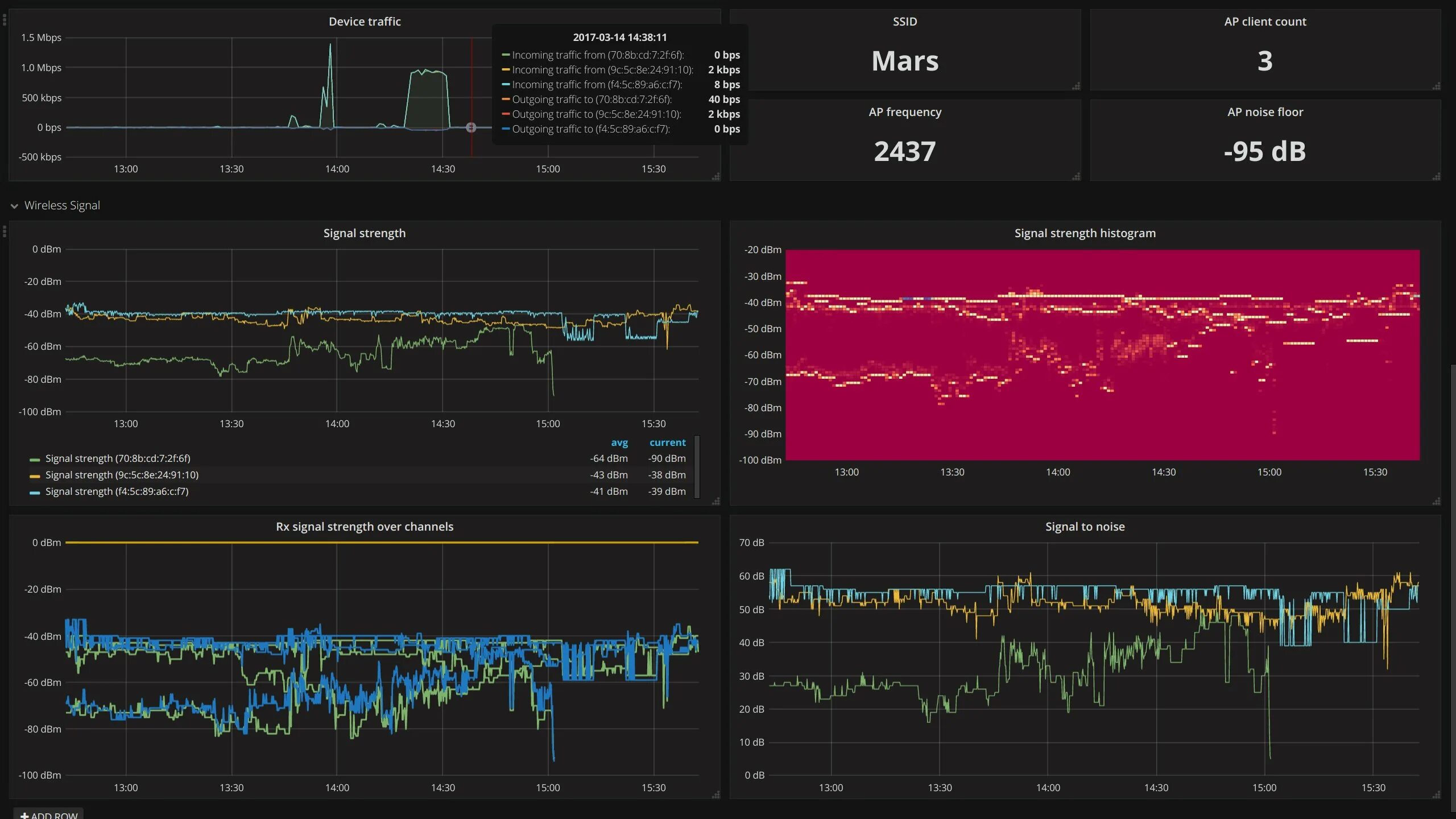Click tooltip row Incoming traffic from (f4:5c:89:a6:c:f7)

pos(621,85)
